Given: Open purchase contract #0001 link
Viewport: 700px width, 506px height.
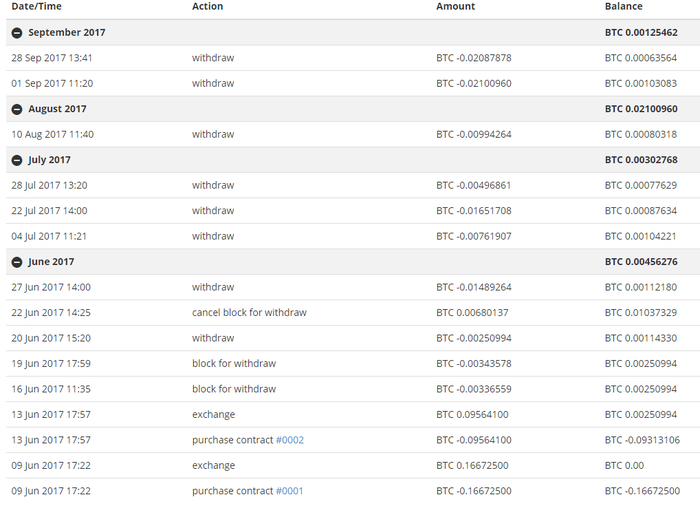Looking at the screenshot, I should pyautogui.click(x=289, y=491).
